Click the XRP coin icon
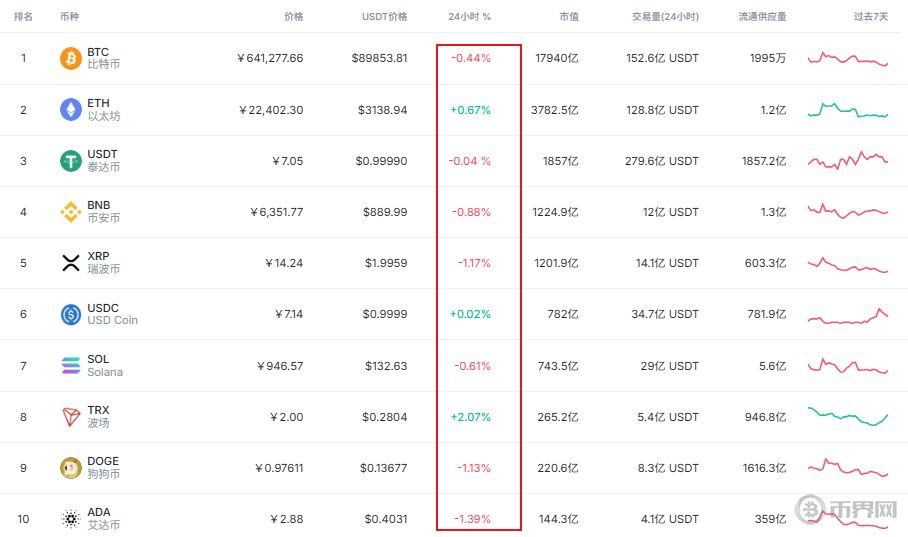908x537 pixels. 70,263
